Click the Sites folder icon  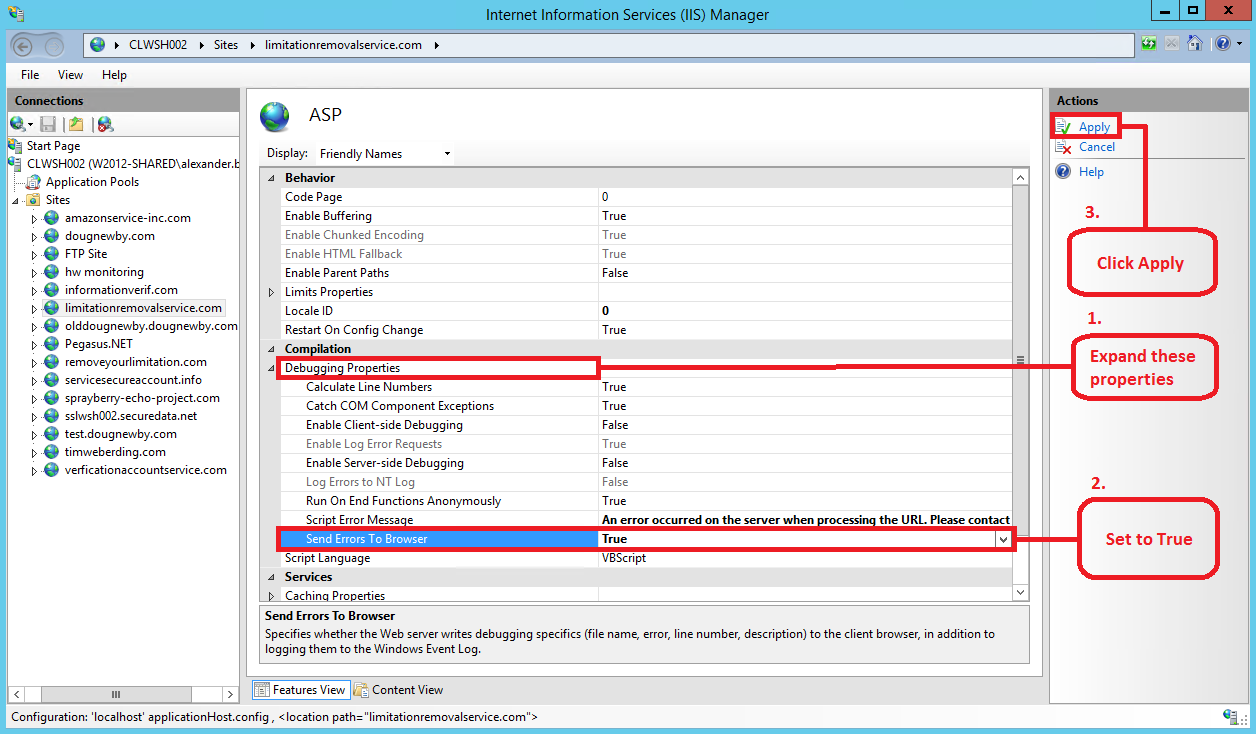33,200
